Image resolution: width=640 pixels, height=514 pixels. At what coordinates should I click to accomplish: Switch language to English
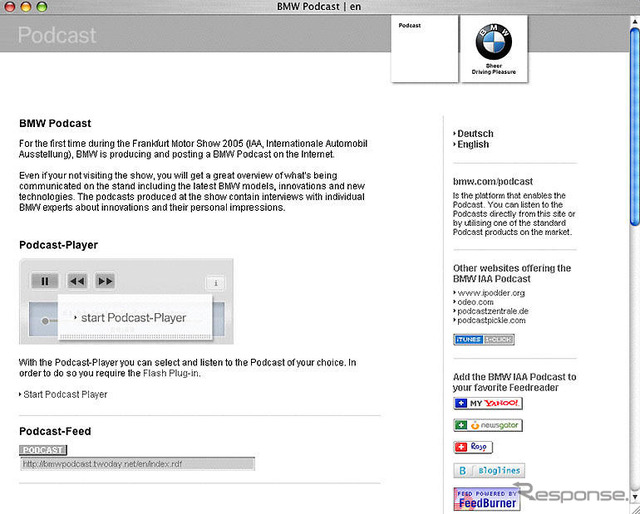coord(473,145)
